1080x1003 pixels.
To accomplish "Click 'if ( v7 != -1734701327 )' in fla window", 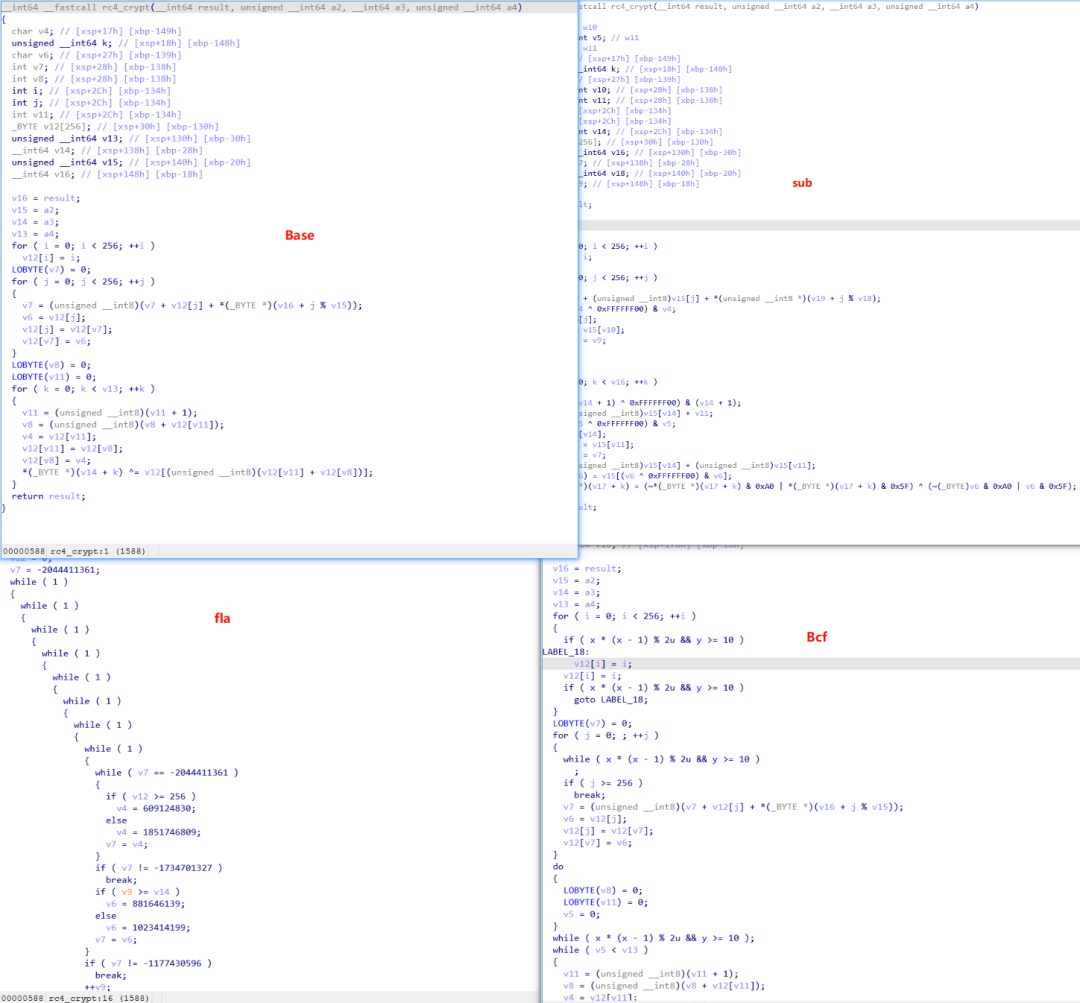I will click(159, 868).
